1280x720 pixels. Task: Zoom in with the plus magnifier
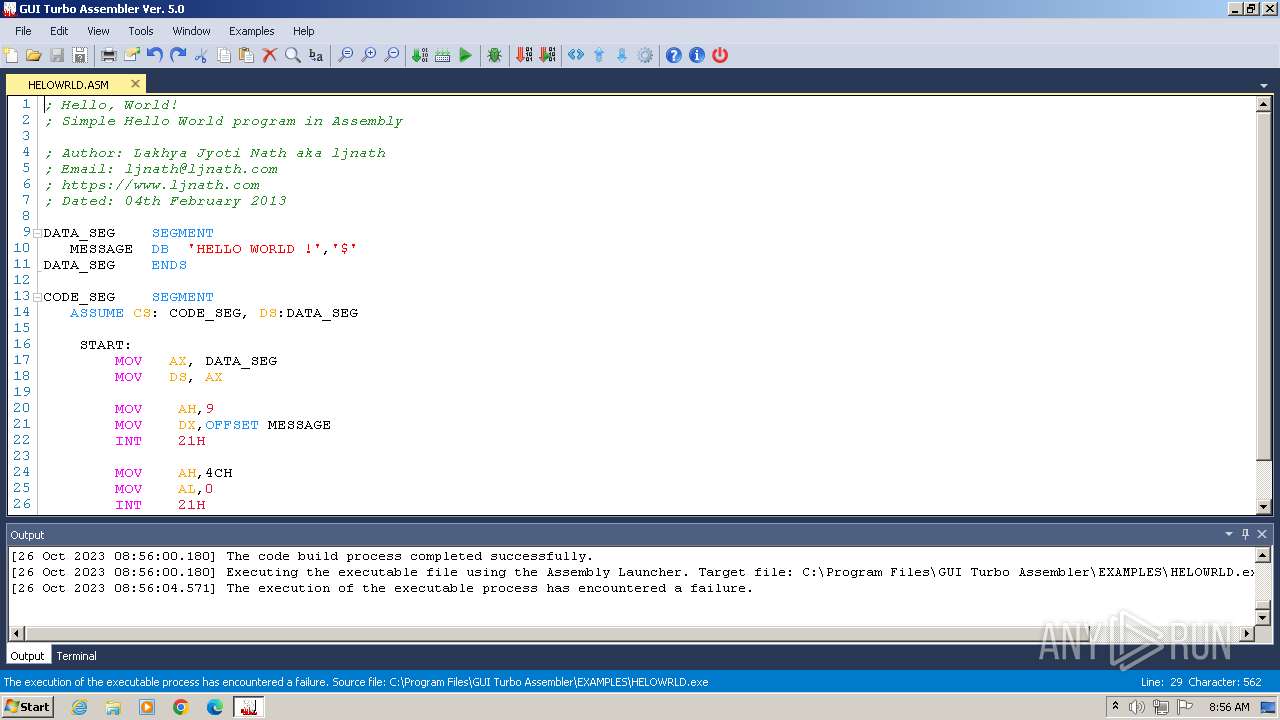tap(369, 55)
